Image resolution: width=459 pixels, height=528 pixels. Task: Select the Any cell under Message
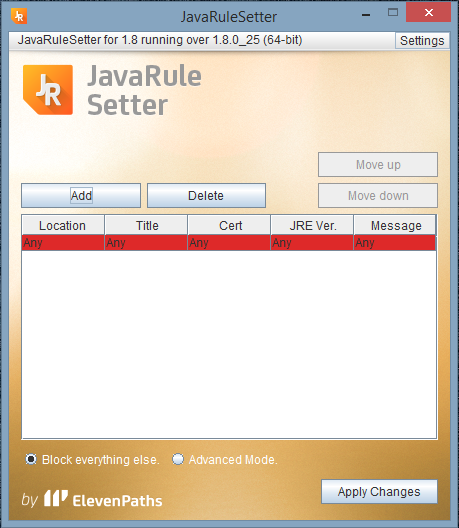[x=395, y=243]
